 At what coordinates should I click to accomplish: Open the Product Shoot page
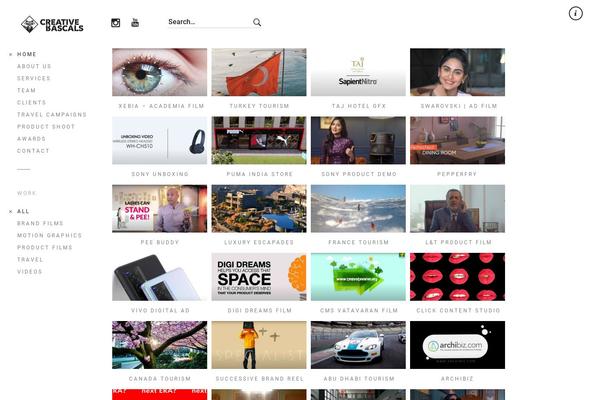click(x=46, y=127)
